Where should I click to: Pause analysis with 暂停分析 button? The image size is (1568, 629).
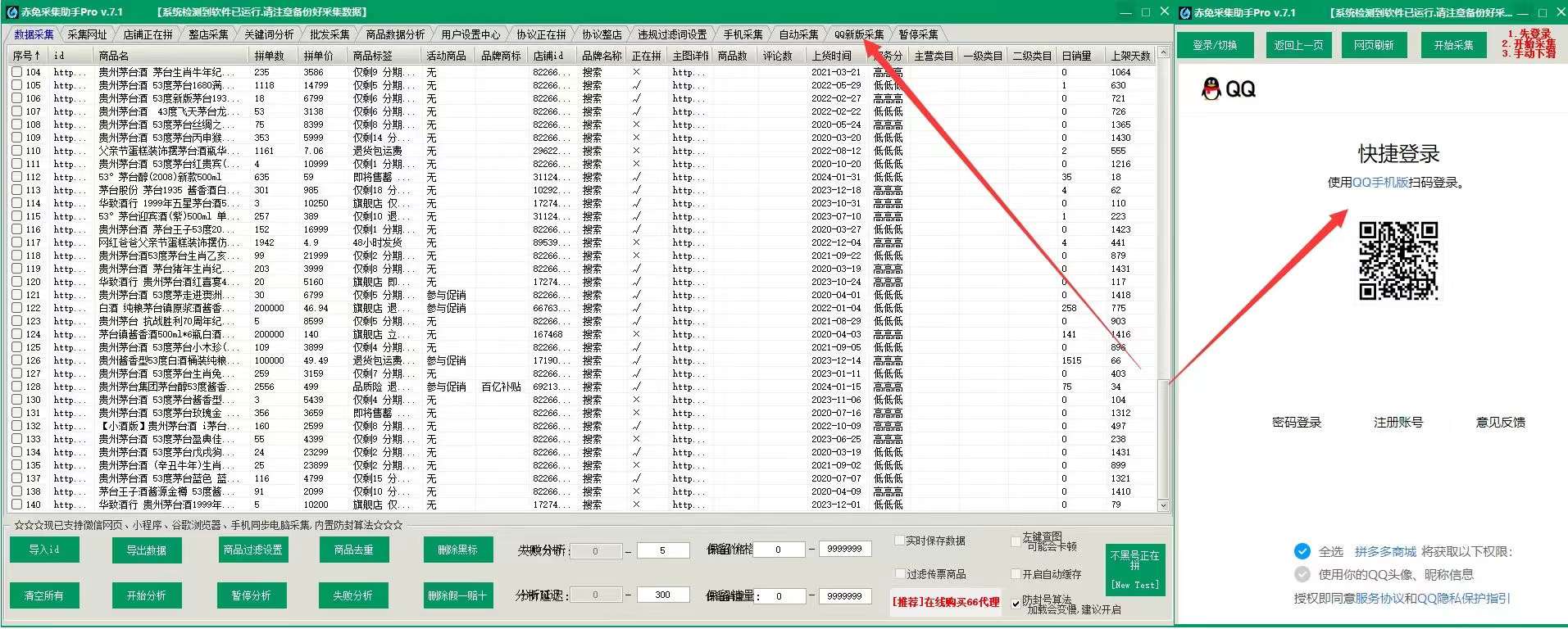pyautogui.click(x=251, y=595)
